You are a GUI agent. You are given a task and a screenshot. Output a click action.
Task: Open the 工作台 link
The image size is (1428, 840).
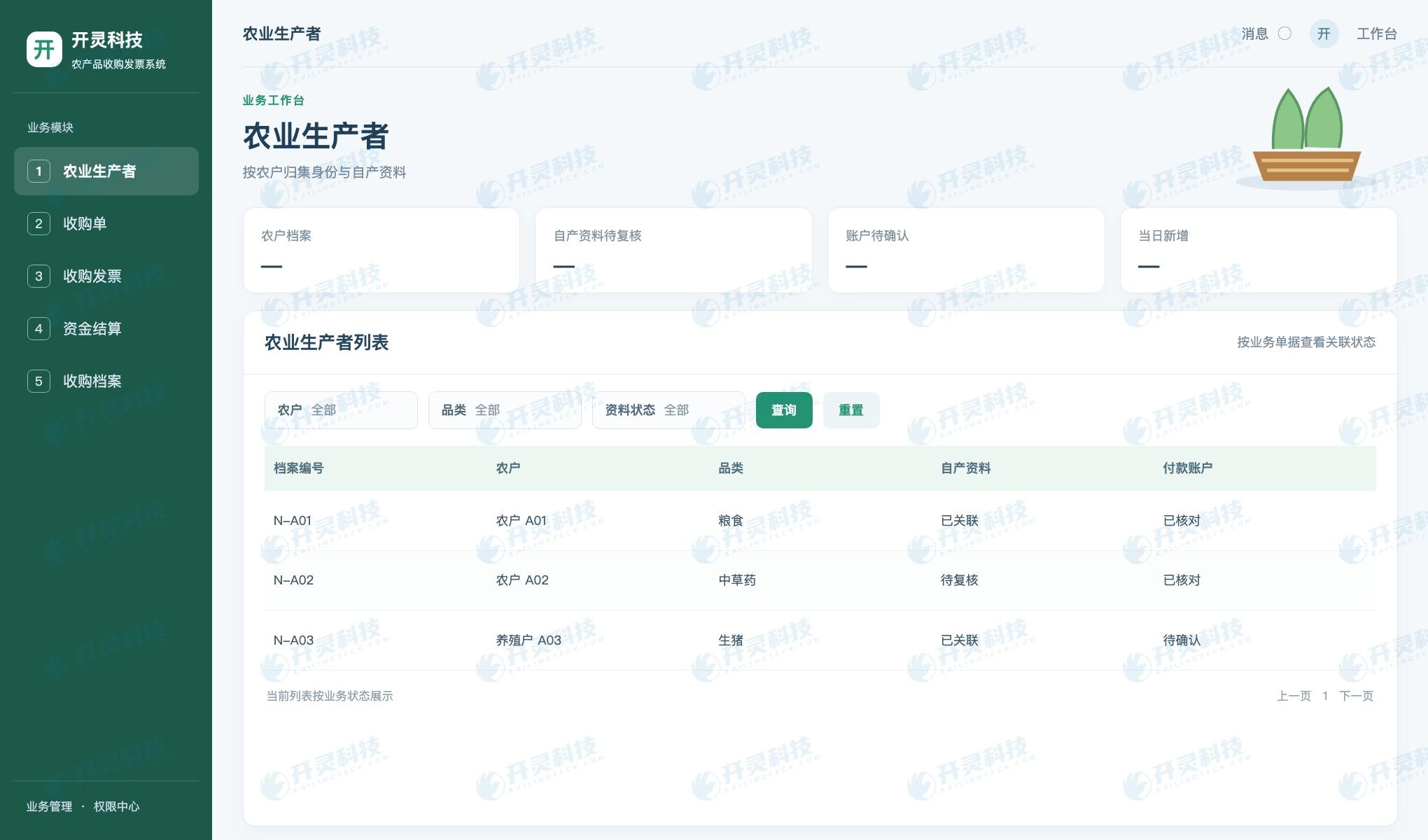[x=1377, y=34]
